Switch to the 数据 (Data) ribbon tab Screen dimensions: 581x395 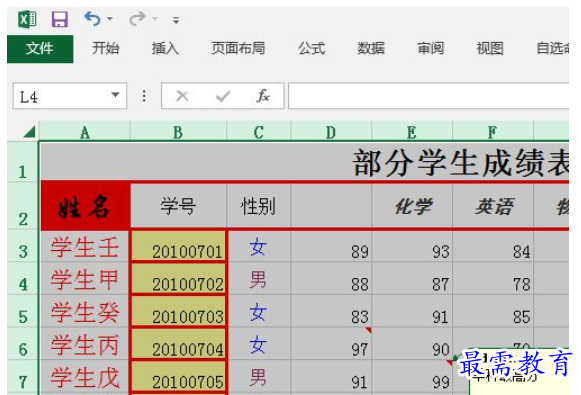click(371, 49)
